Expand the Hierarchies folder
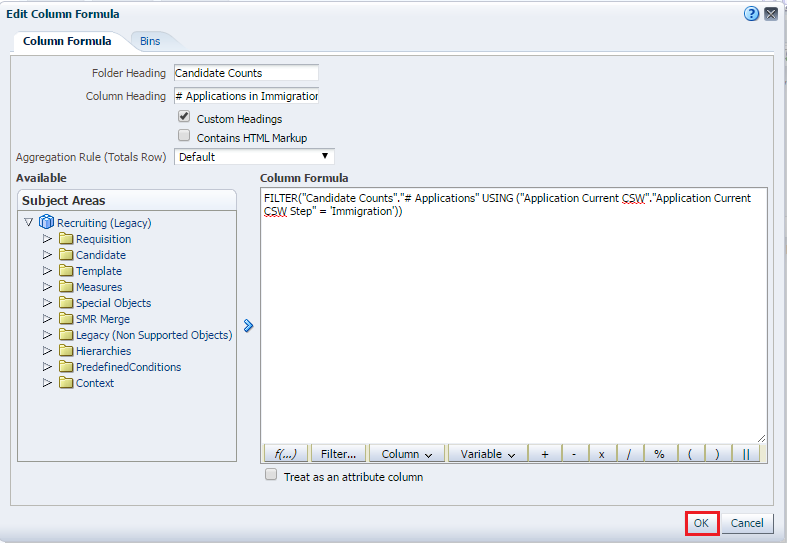This screenshot has width=787, height=543. [x=47, y=350]
